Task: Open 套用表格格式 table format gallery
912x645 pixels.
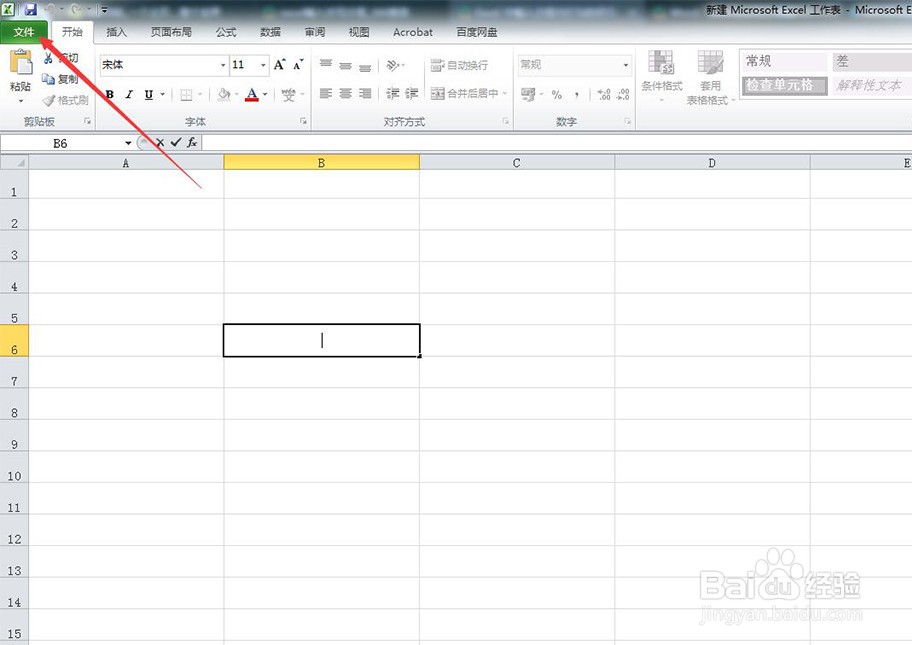Action: [710, 77]
